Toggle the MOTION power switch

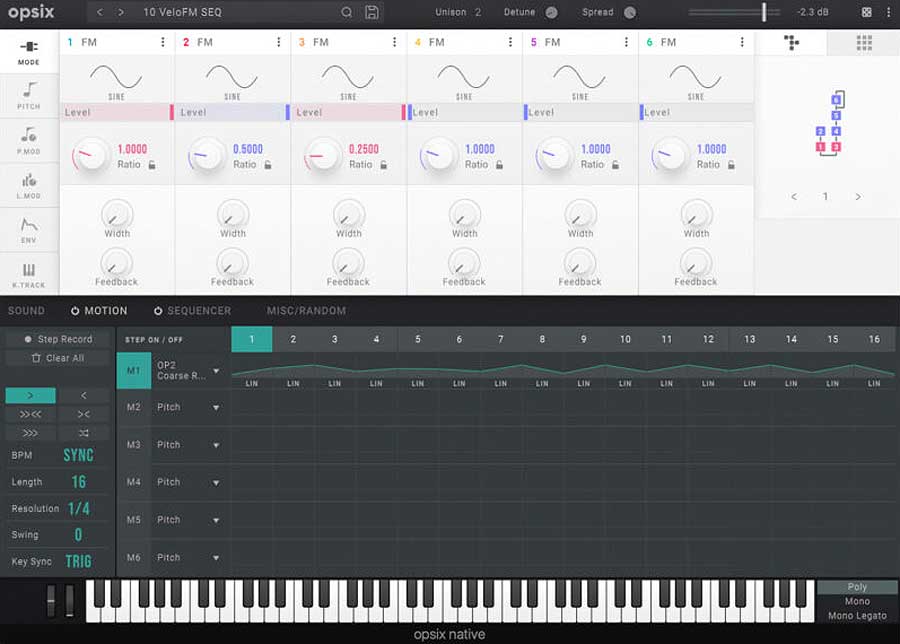pyautogui.click(x=75, y=311)
